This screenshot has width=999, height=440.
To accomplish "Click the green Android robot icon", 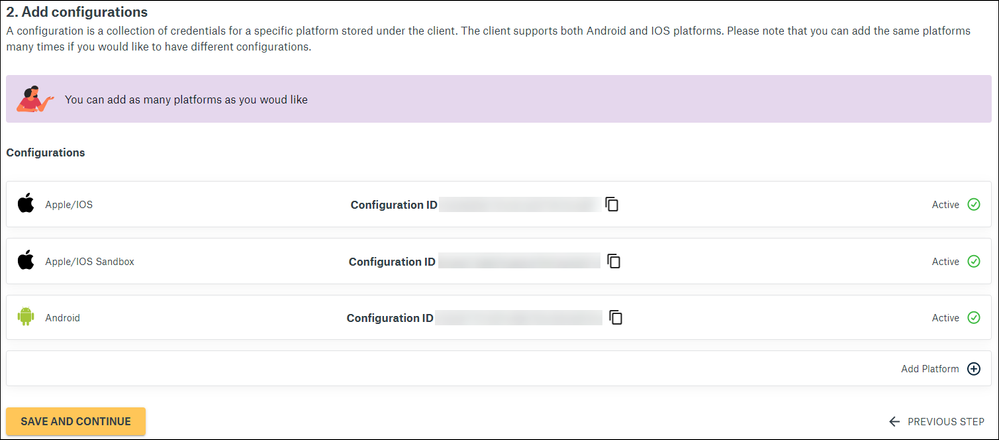I will pyautogui.click(x=25, y=316).
